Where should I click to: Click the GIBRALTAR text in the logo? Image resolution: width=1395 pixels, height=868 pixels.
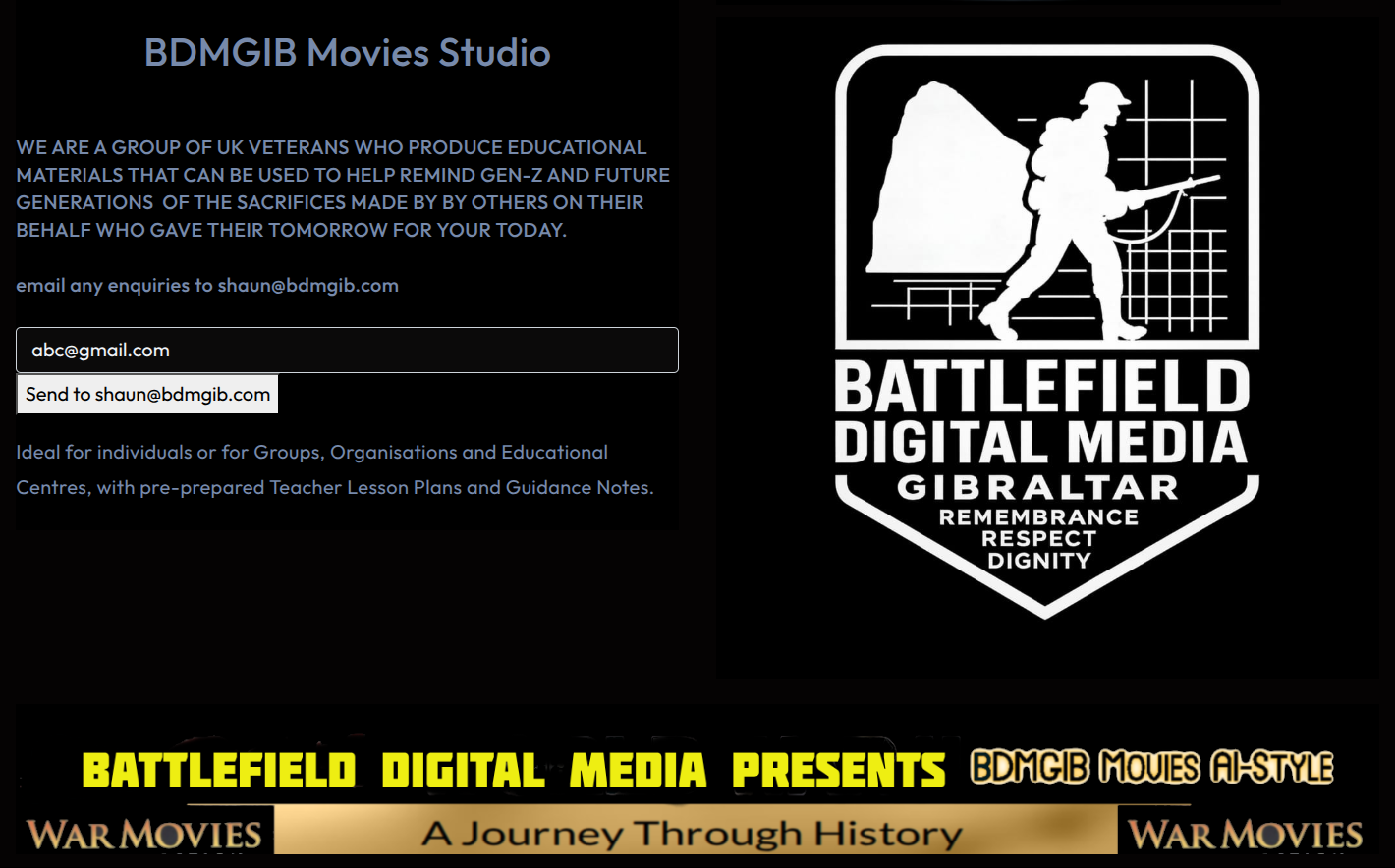click(x=1037, y=488)
